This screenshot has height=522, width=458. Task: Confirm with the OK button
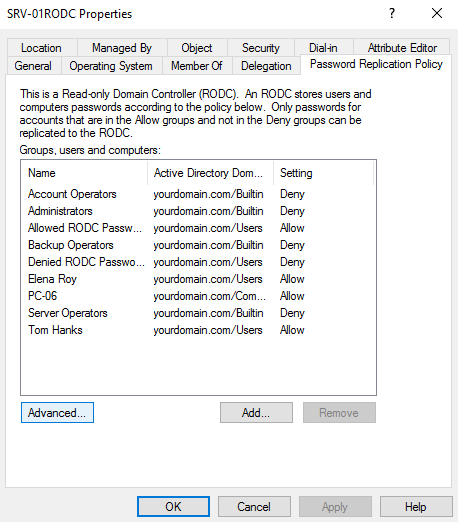coord(173,507)
